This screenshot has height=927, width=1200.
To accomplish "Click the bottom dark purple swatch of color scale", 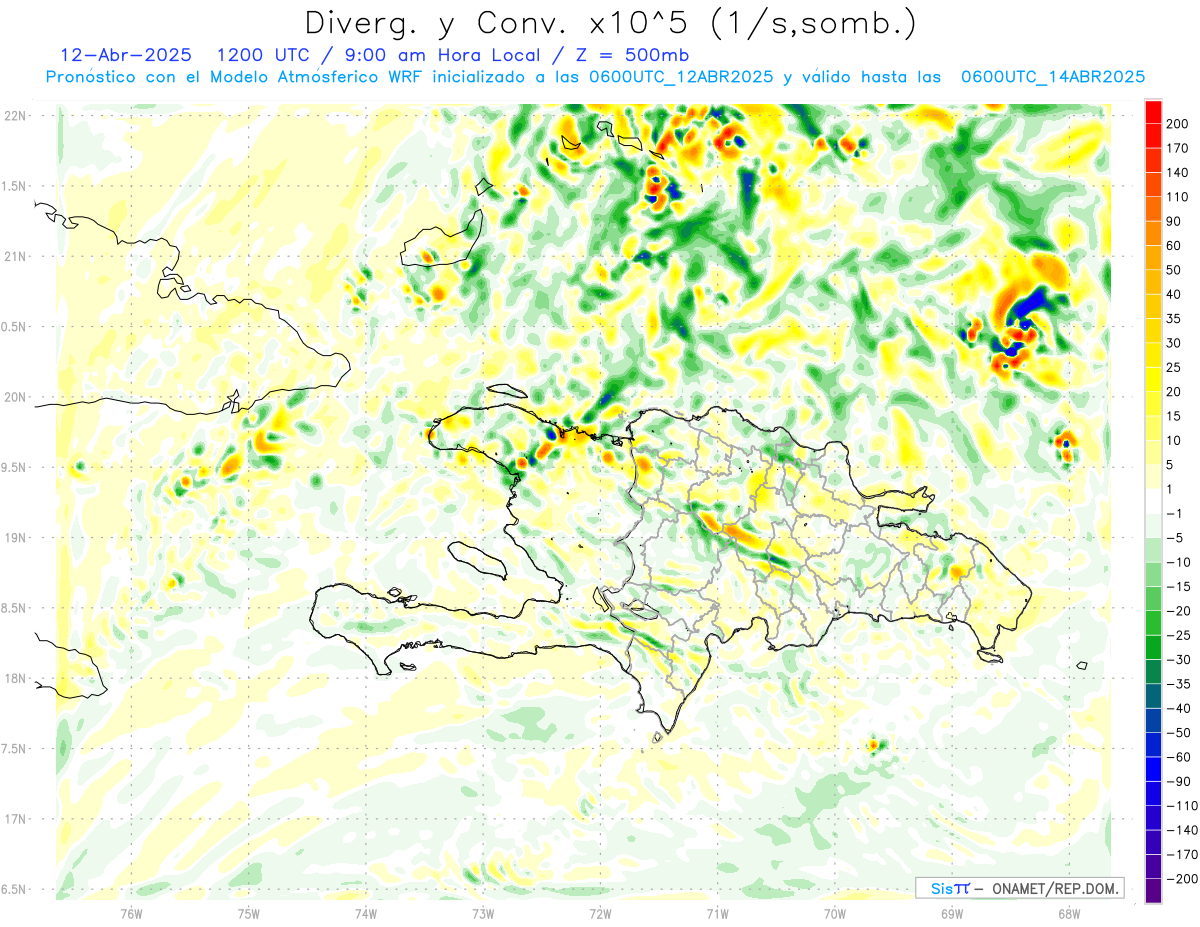I will pyautogui.click(x=1153, y=891).
